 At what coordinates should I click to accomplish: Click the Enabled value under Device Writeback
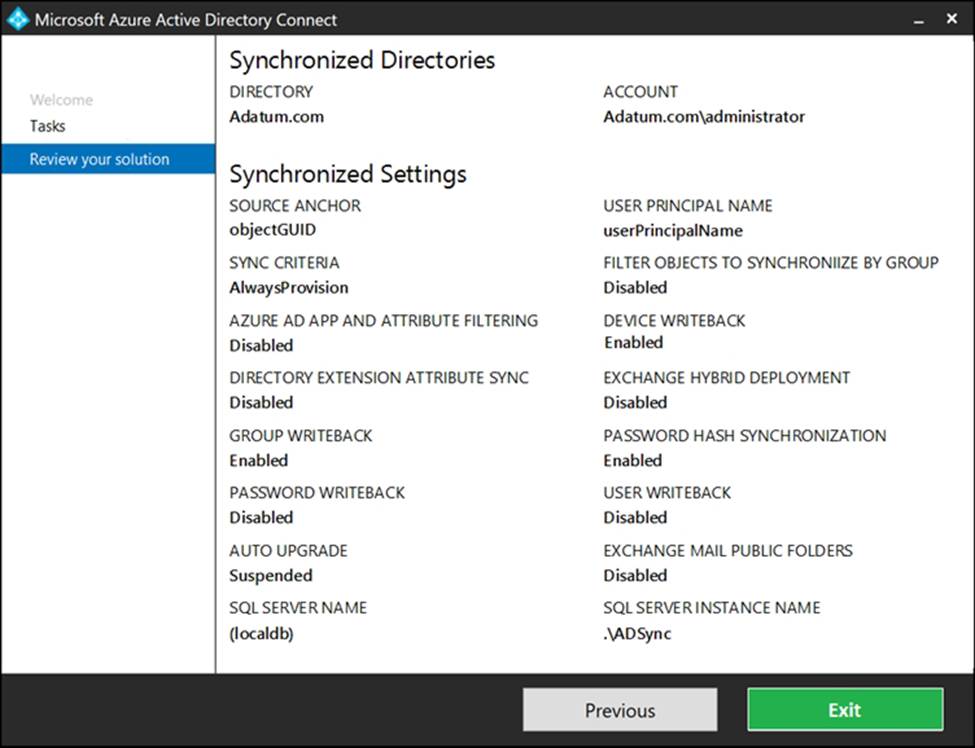pyautogui.click(x=633, y=342)
